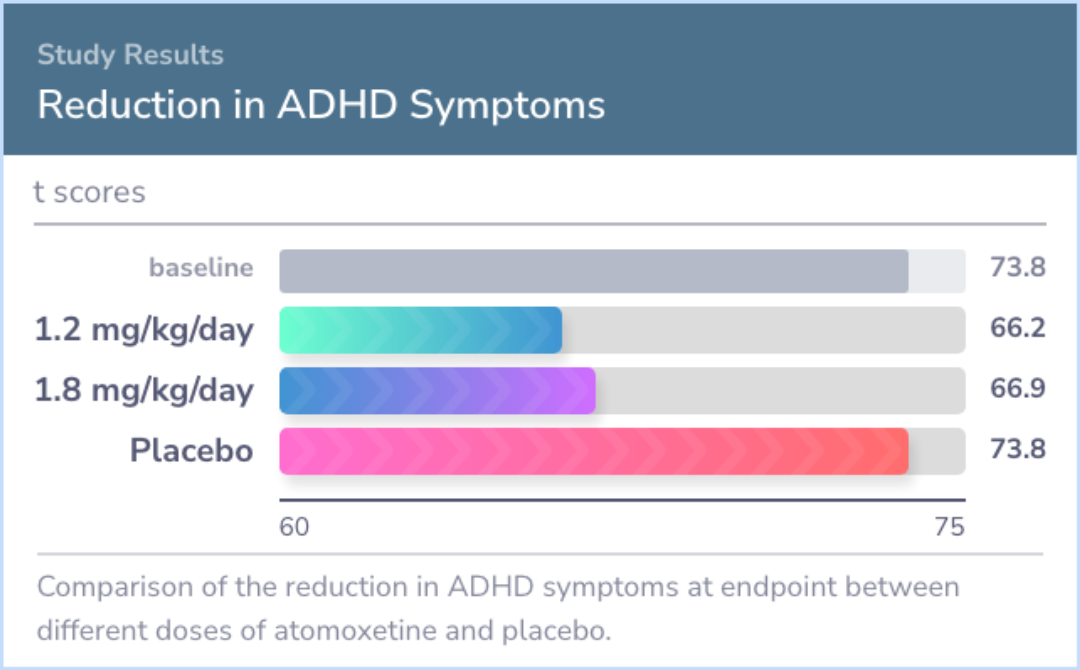Viewport: 1080px width, 670px height.
Task: Click the 'Reduction in ADHD Symptoms' title
Action: [x=321, y=105]
